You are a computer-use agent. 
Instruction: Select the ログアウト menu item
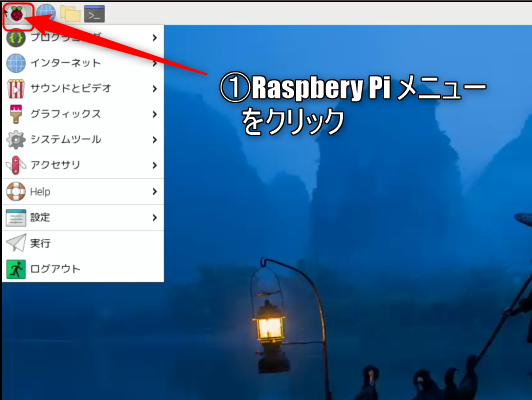point(83,269)
